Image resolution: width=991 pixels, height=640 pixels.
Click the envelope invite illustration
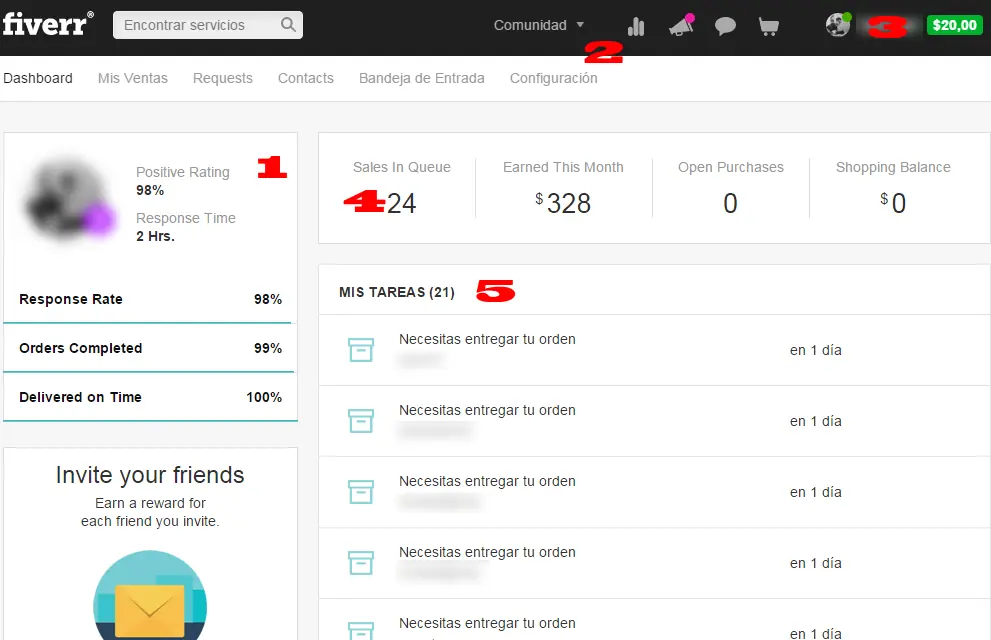[150, 597]
